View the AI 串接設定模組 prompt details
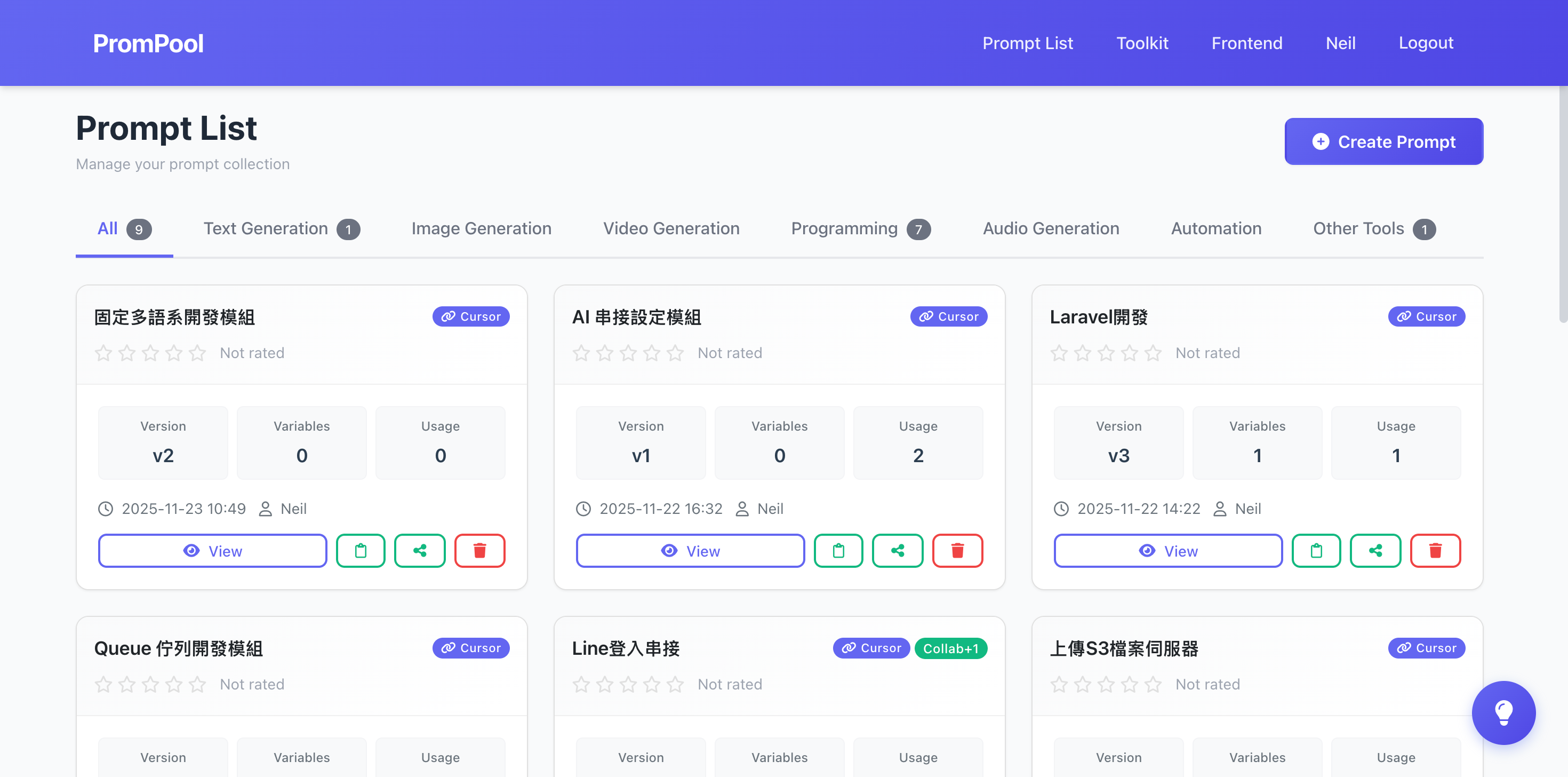This screenshot has width=1568, height=777. [690, 551]
